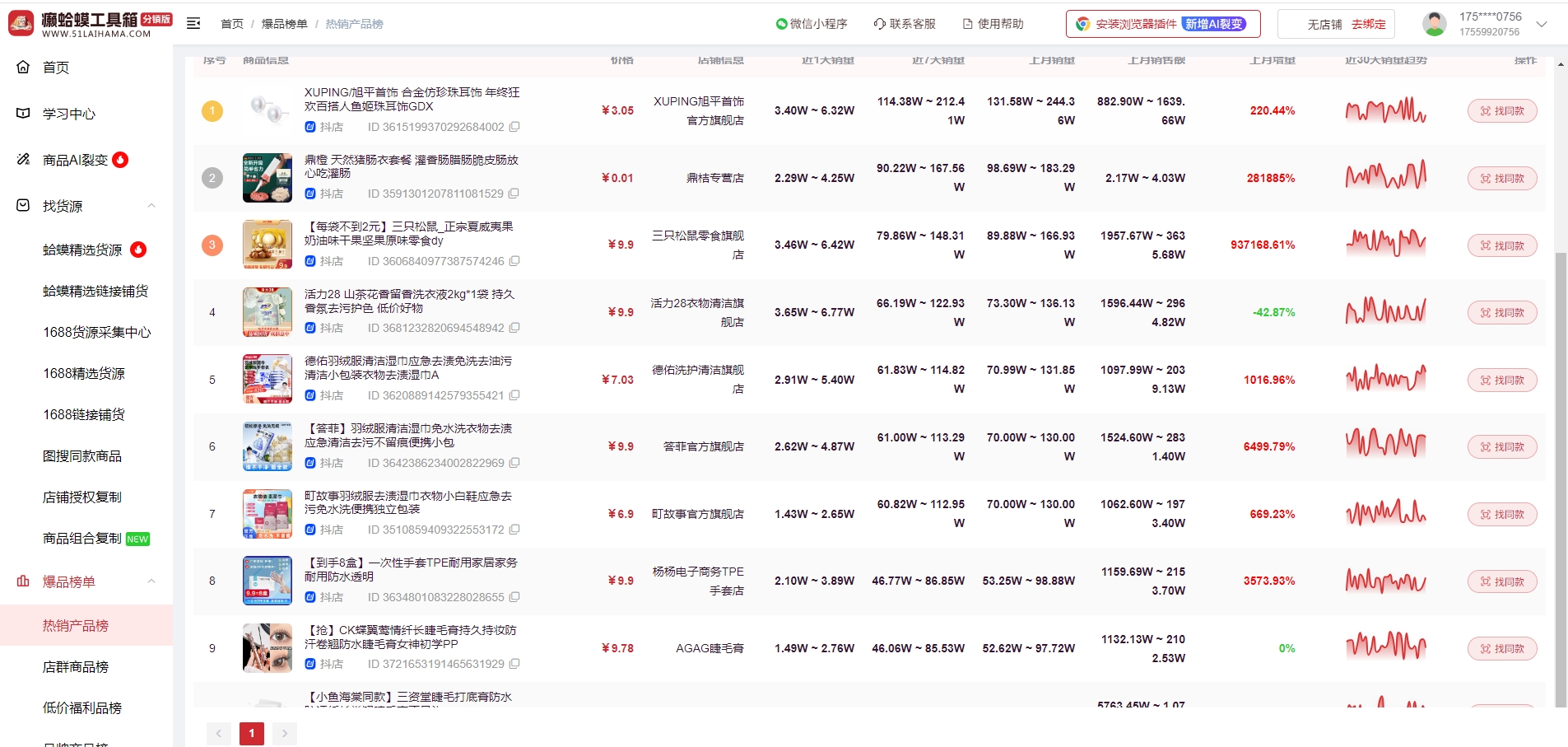1568x747 pixels.
Task: Copy product ID 3606840977387574246
Action: coord(514,261)
